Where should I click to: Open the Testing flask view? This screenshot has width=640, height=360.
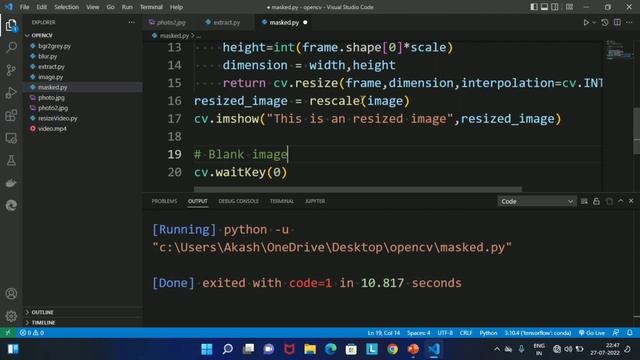[x=11, y=160]
